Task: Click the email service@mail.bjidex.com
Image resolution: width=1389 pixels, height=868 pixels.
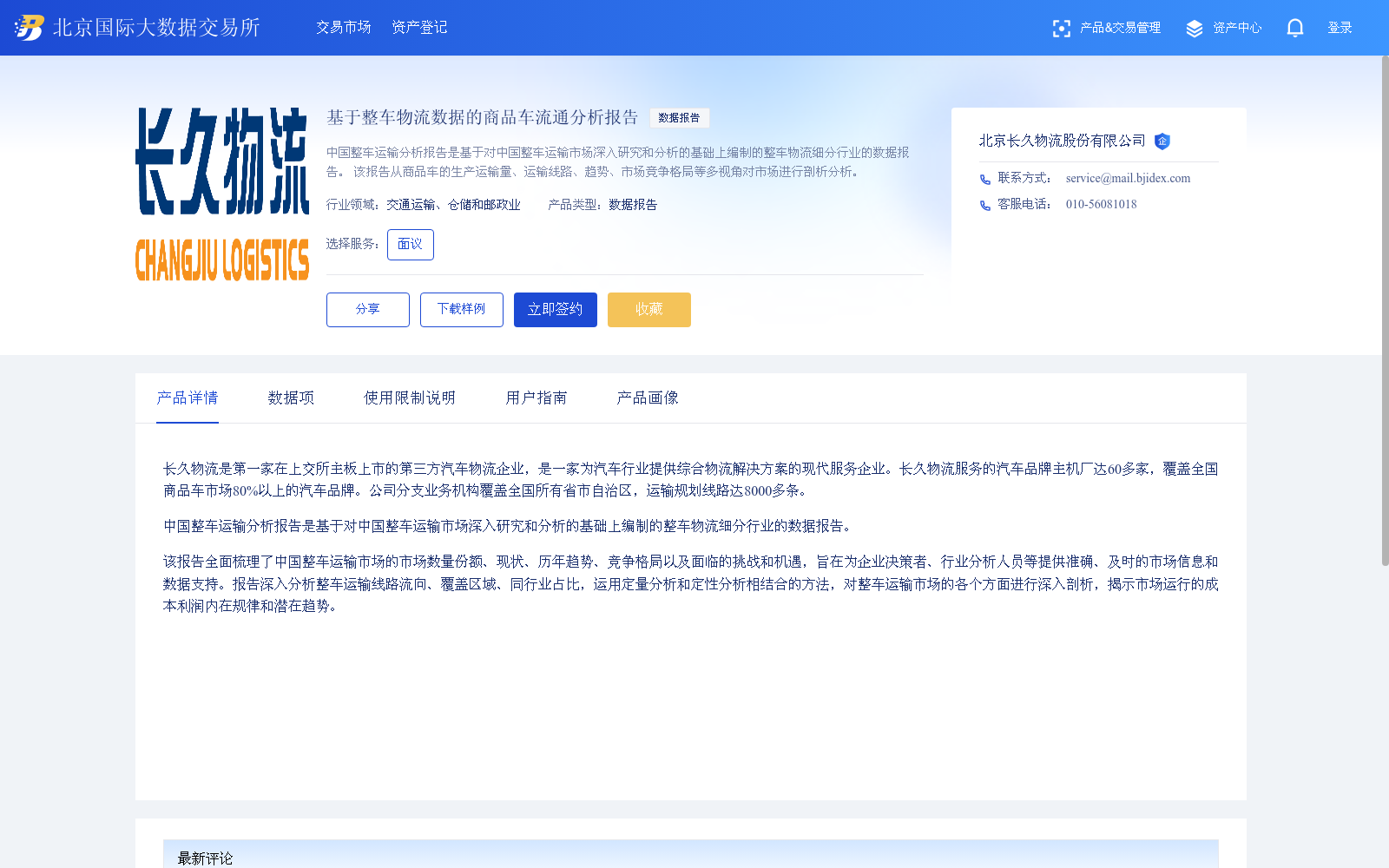Action: pyautogui.click(x=1128, y=179)
